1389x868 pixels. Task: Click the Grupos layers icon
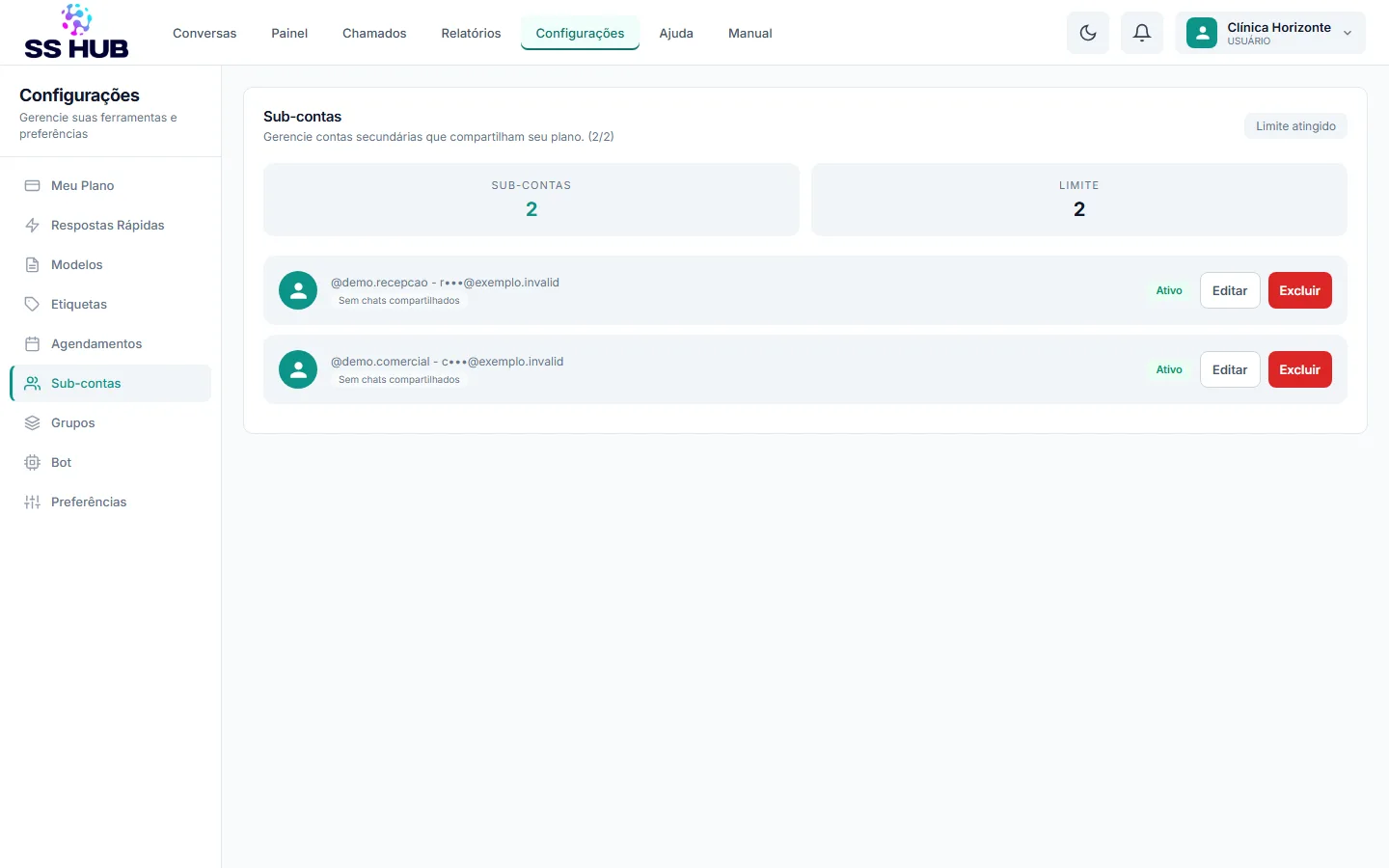[32, 422]
